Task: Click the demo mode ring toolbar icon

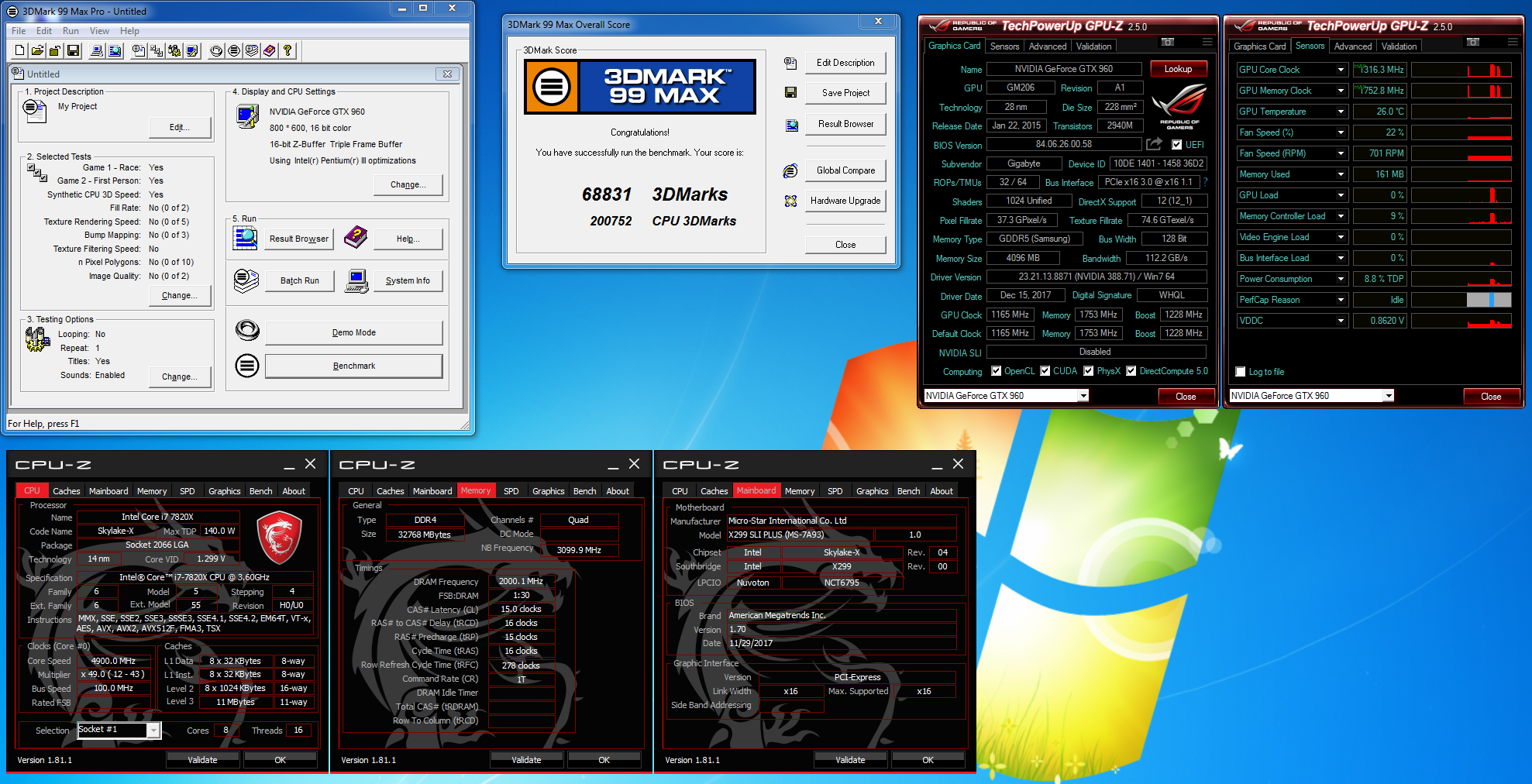Action: [x=216, y=50]
